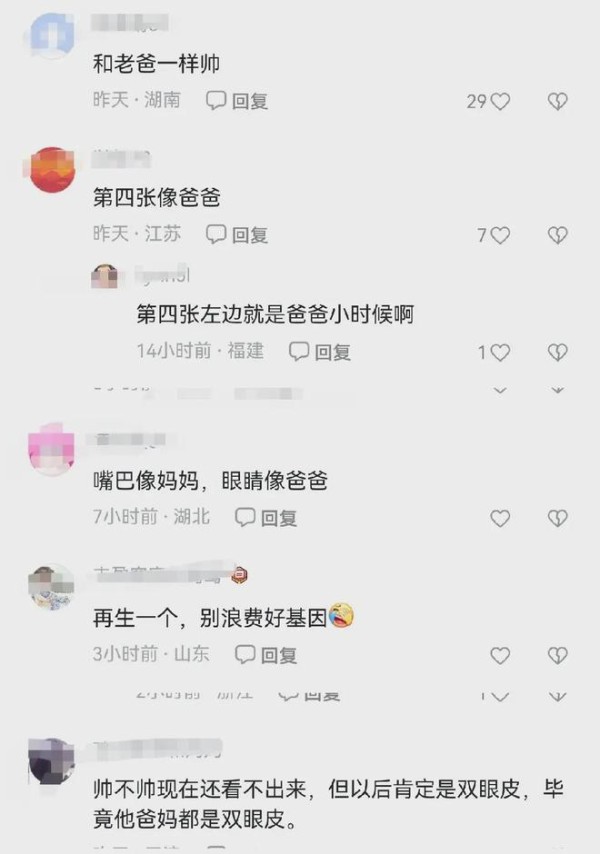Tap broken-heart icon on '第四张像爸爸' comment
Screen dimensions: 600x854
point(558,235)
